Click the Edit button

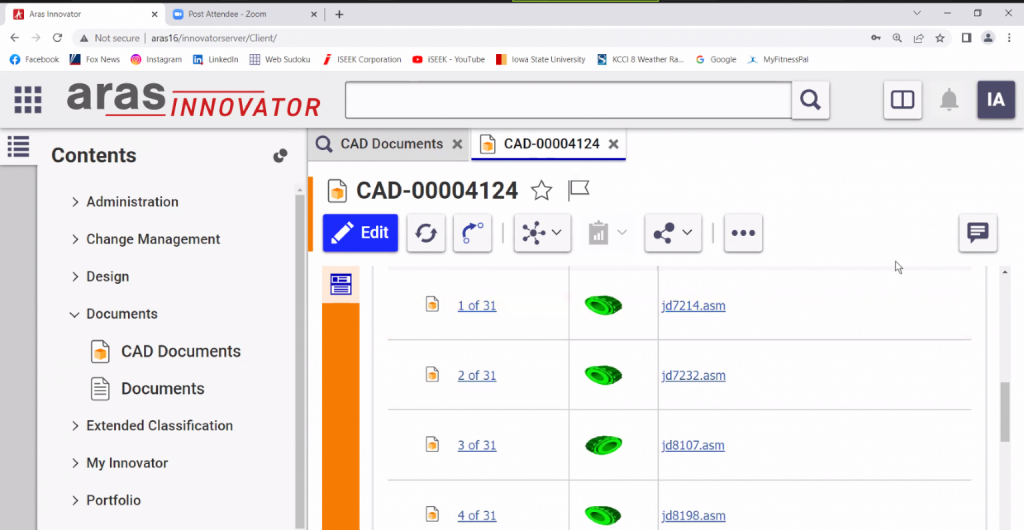tap(360, 233)
